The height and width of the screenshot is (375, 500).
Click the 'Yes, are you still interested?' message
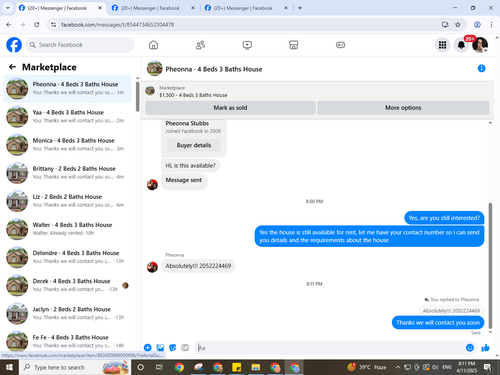tap(444, 218)
